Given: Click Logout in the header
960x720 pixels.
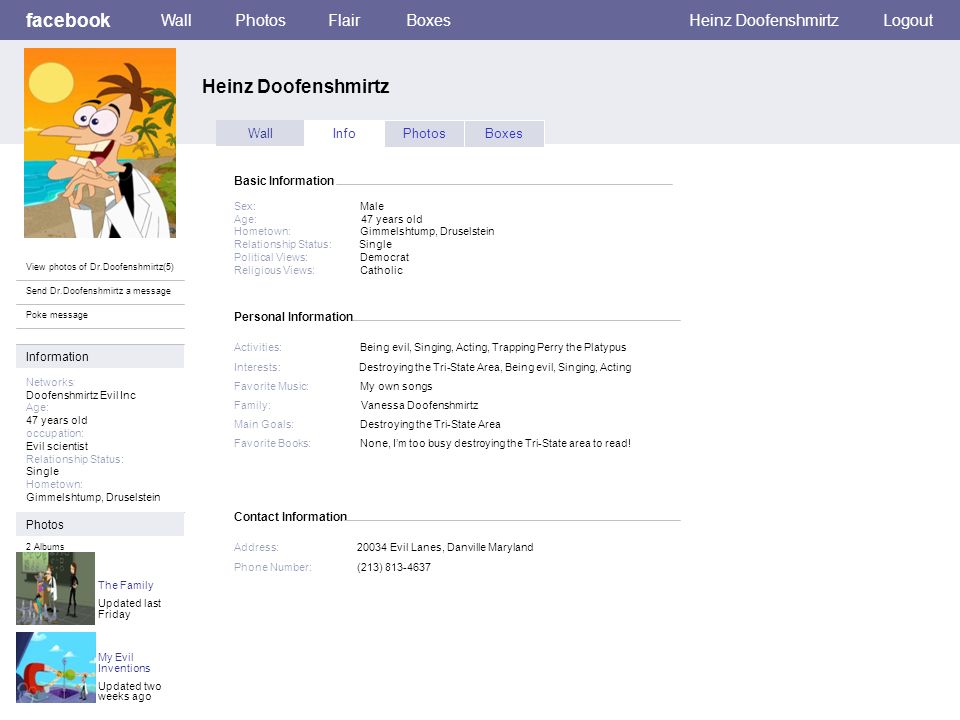Looking at the screenshot, I should (x=907, y=20).
